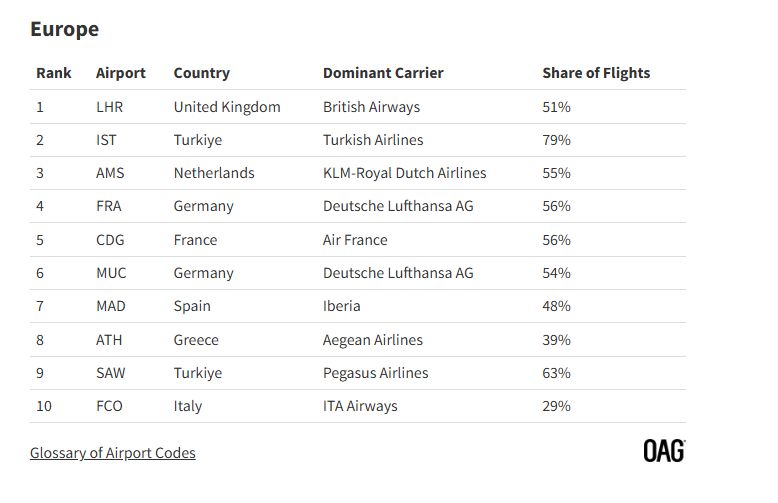Select the 79% share value
Image resolution: width=778 pixels, height=503 pixels.
[x=556, y=140]
